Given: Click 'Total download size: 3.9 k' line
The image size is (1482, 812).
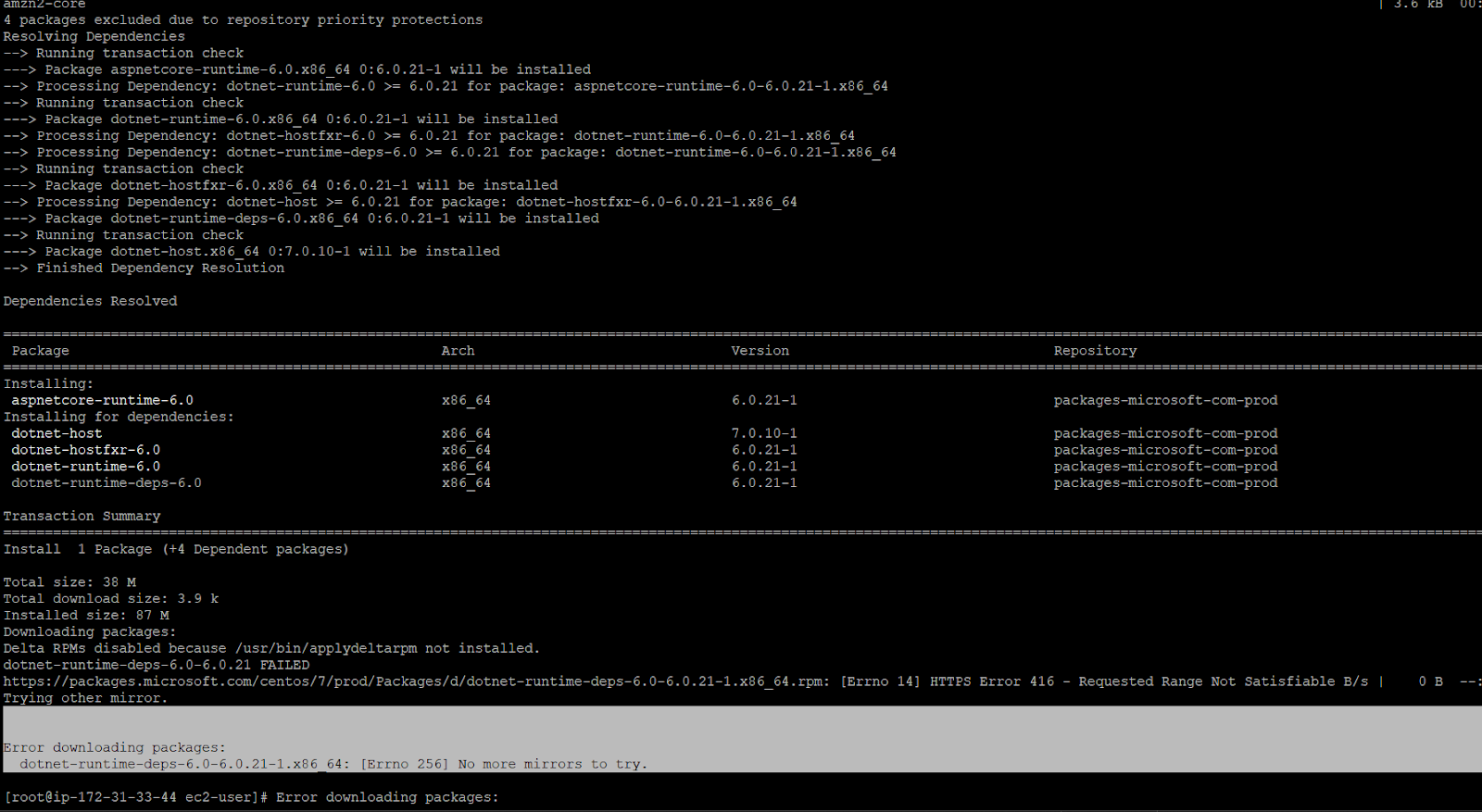Looking at the screenshot, I should (x=111, y=599).
